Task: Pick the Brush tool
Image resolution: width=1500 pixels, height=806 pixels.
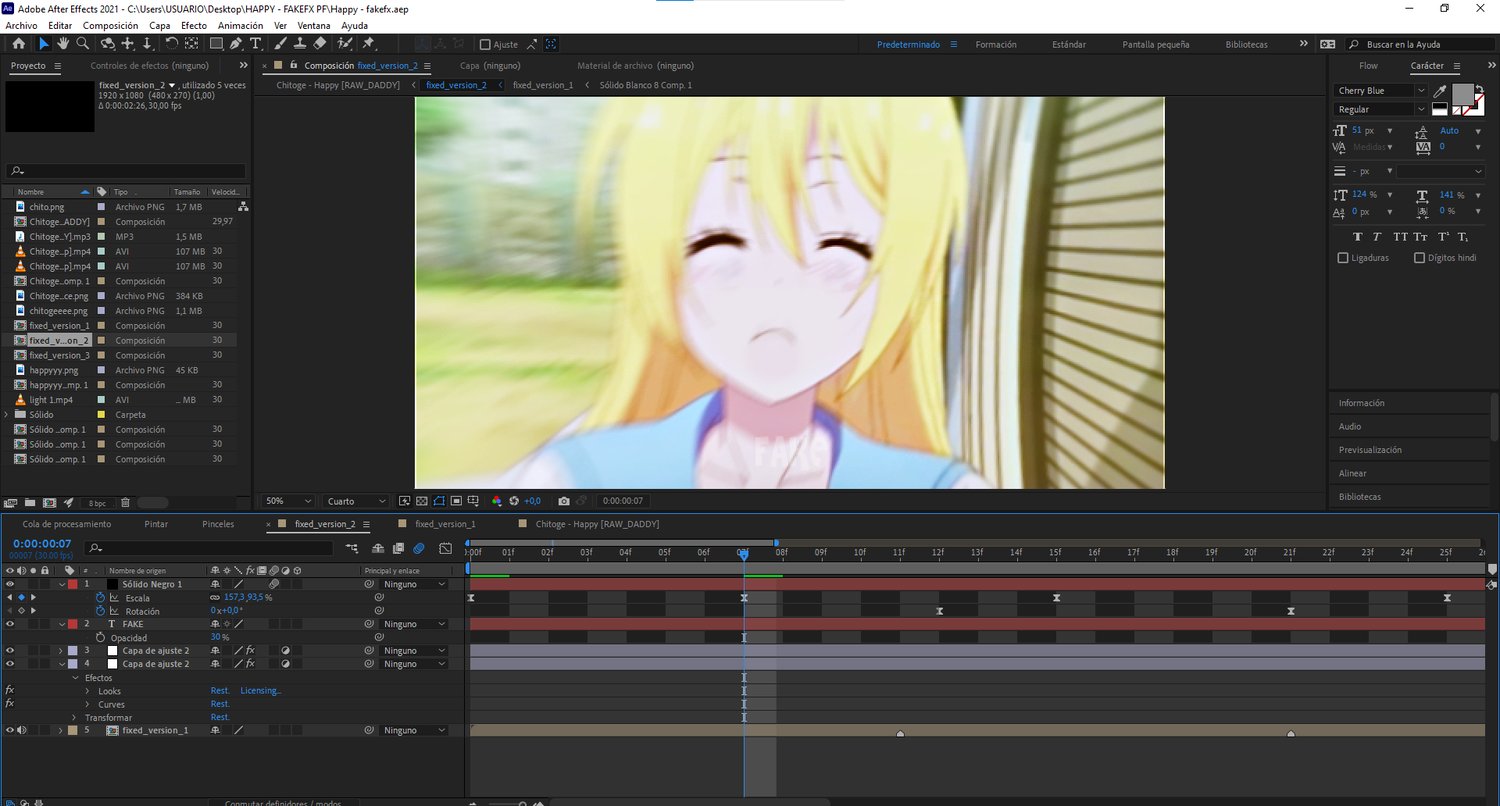Action: tap(281, 44)
